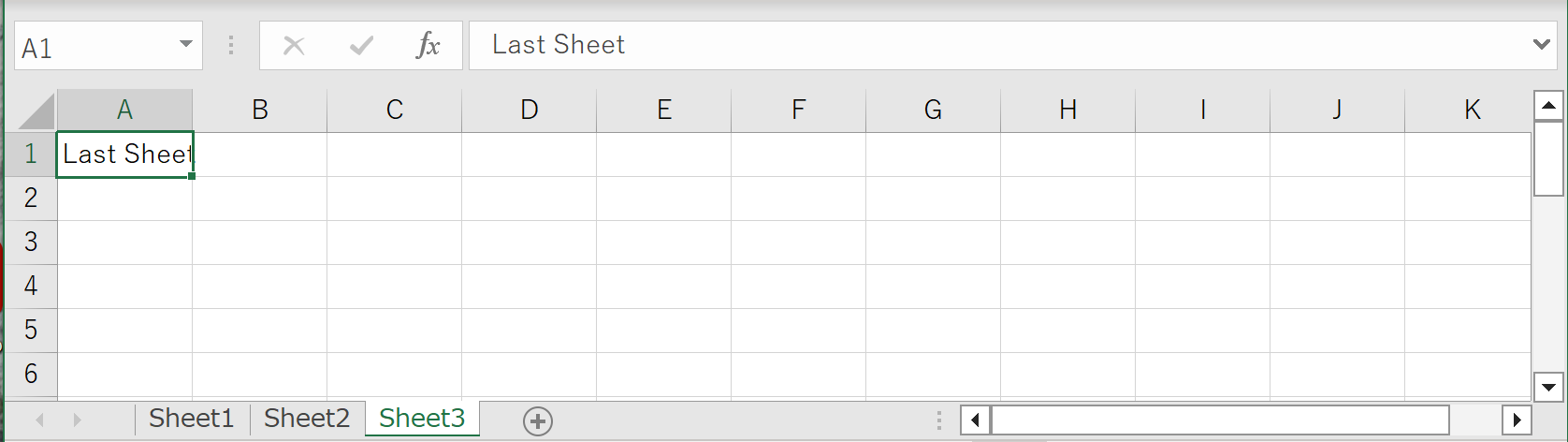
Task: Click the vertical scroll up arrow
Action: [x=1548, y=106]
